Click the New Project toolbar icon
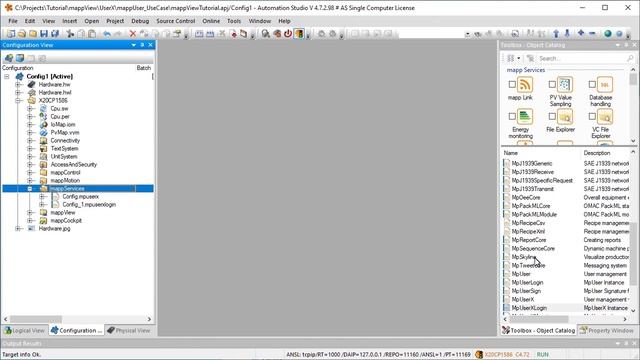The width and height of the screenshot is (640, 360). pos(11,34)
